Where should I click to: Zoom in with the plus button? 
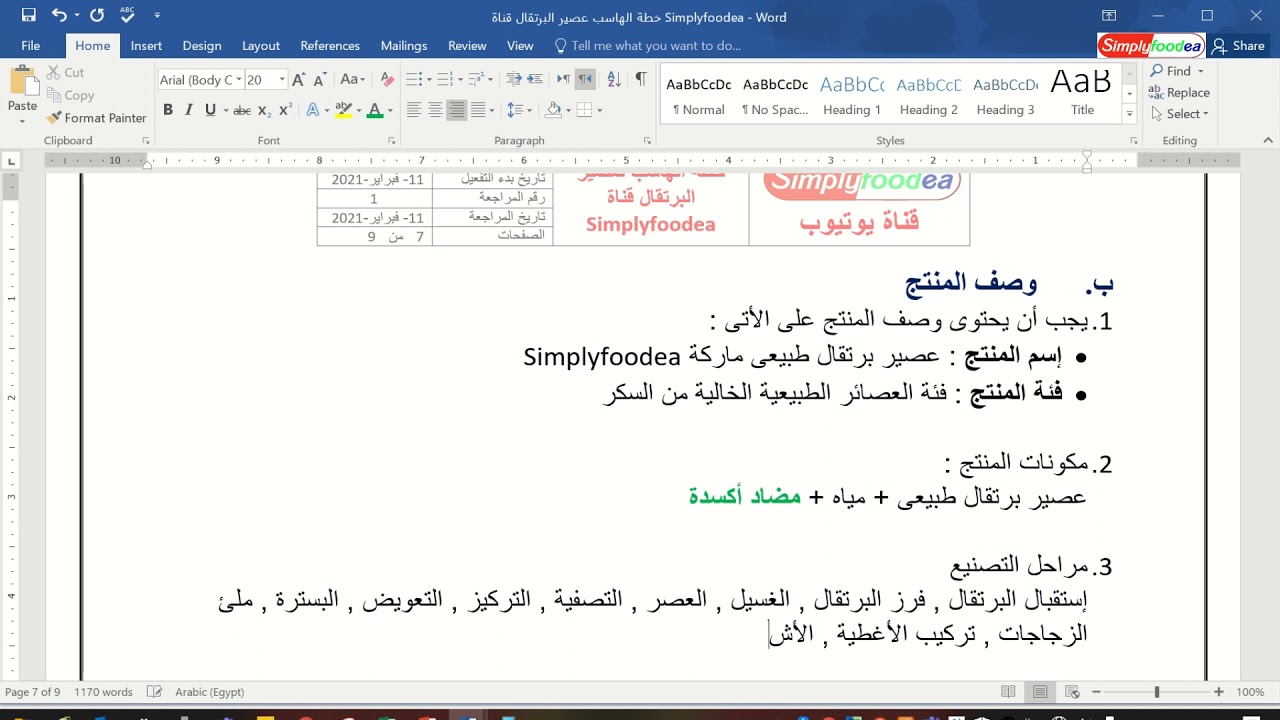coord(1218,692)
